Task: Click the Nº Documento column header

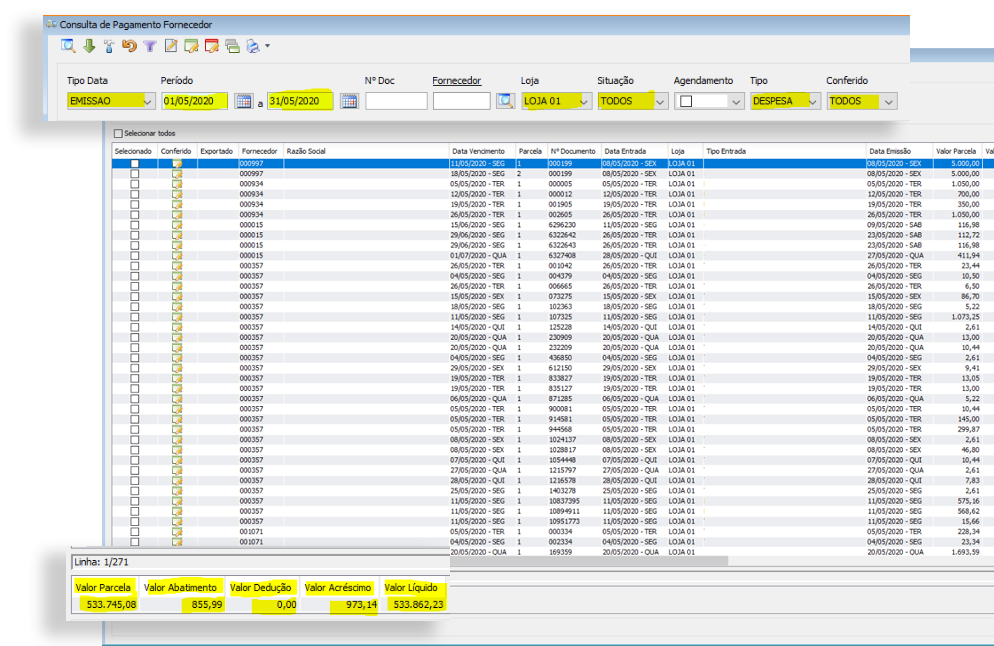Action: pyautogui.click(x=573, y=152)
